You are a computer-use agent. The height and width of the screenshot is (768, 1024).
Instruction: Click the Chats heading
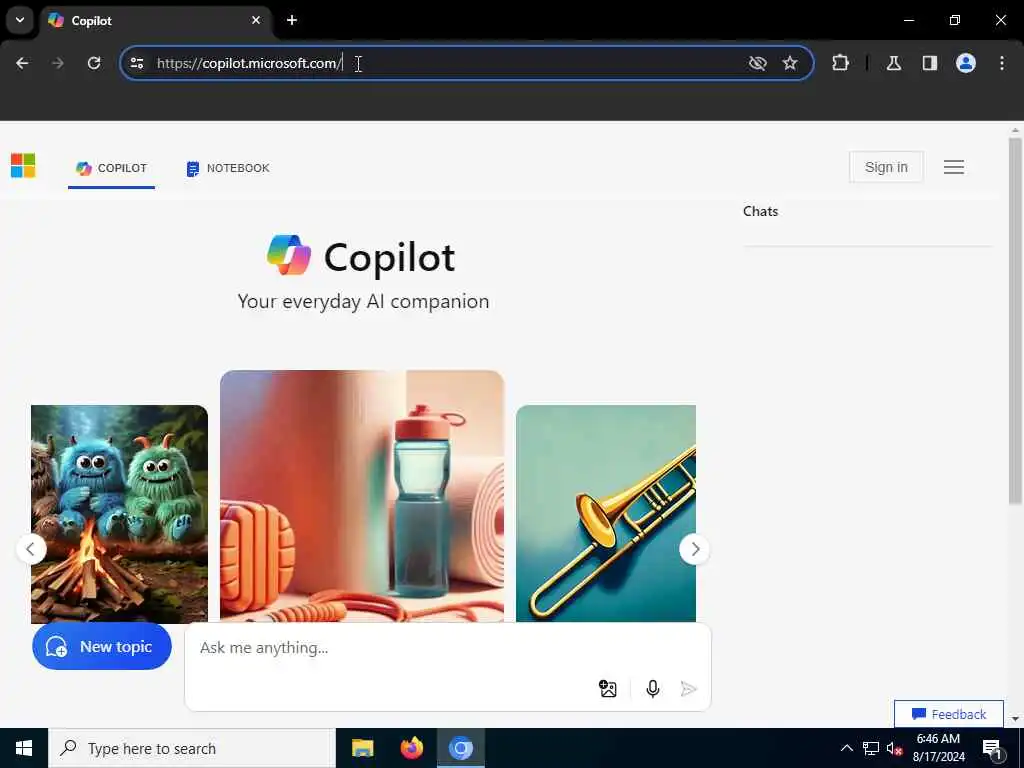(x=760, y=211)
